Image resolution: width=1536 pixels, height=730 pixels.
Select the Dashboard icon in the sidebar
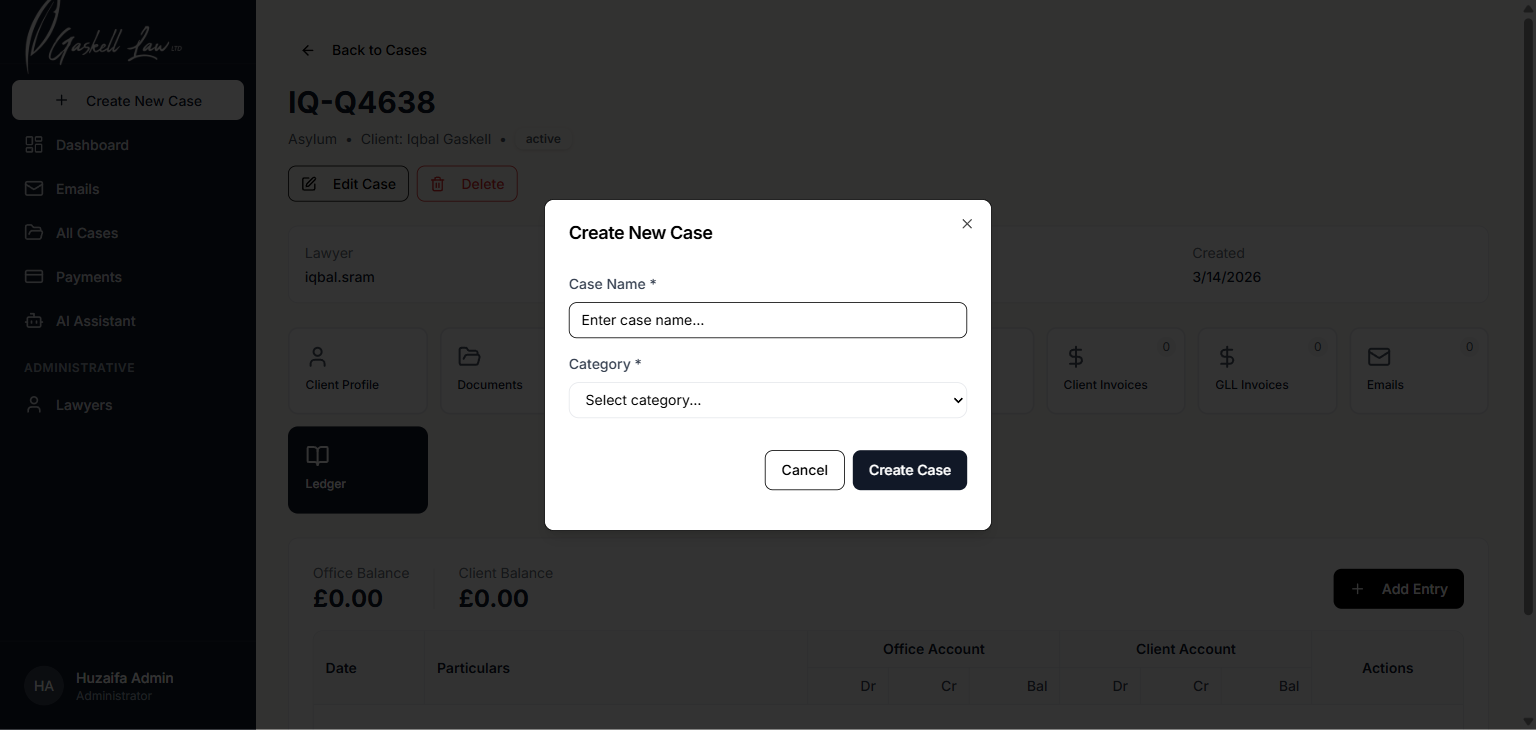(x=34, y=144)
